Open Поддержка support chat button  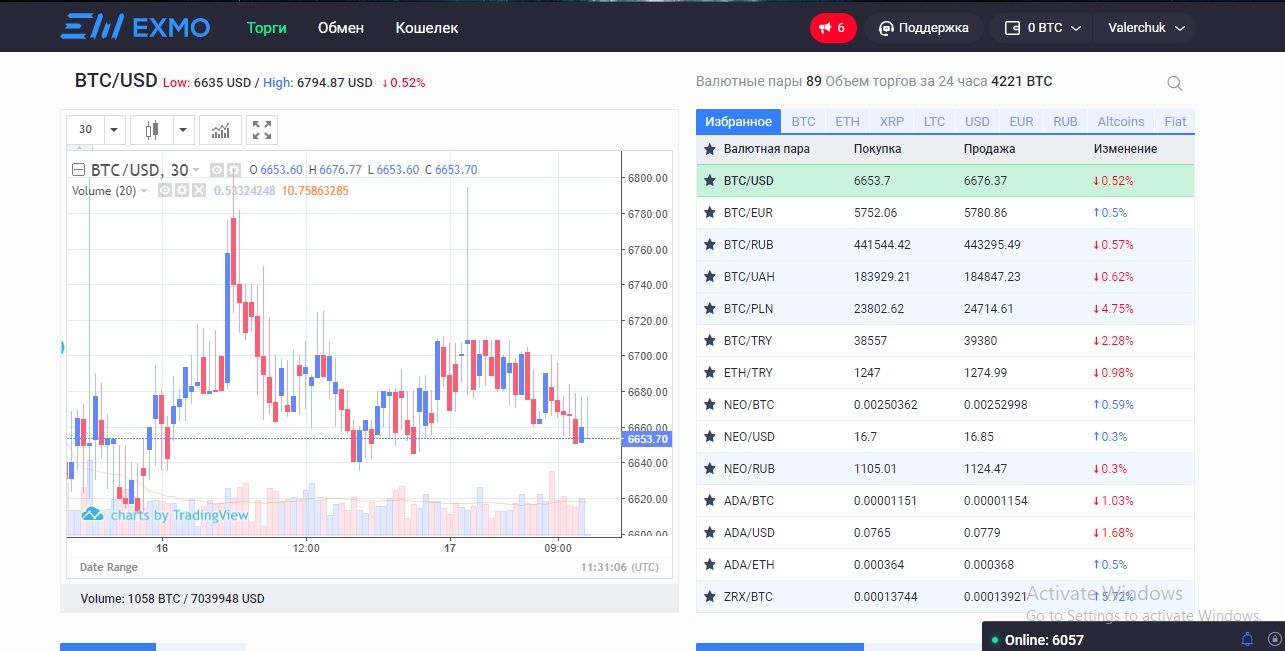click(924, 28)
